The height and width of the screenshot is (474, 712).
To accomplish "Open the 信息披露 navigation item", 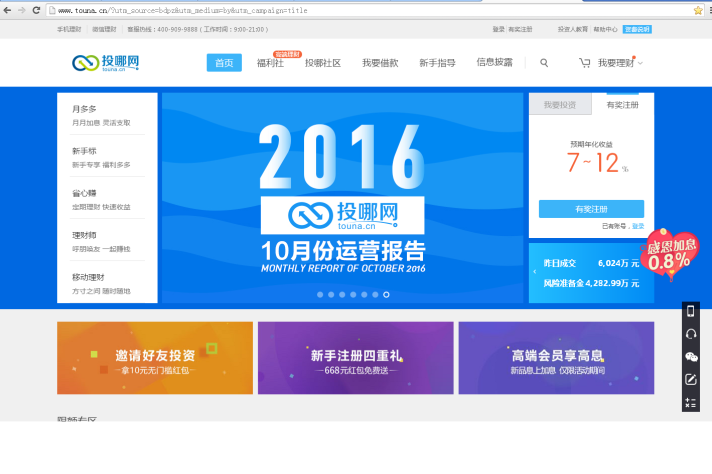I will tap(494, 62).
